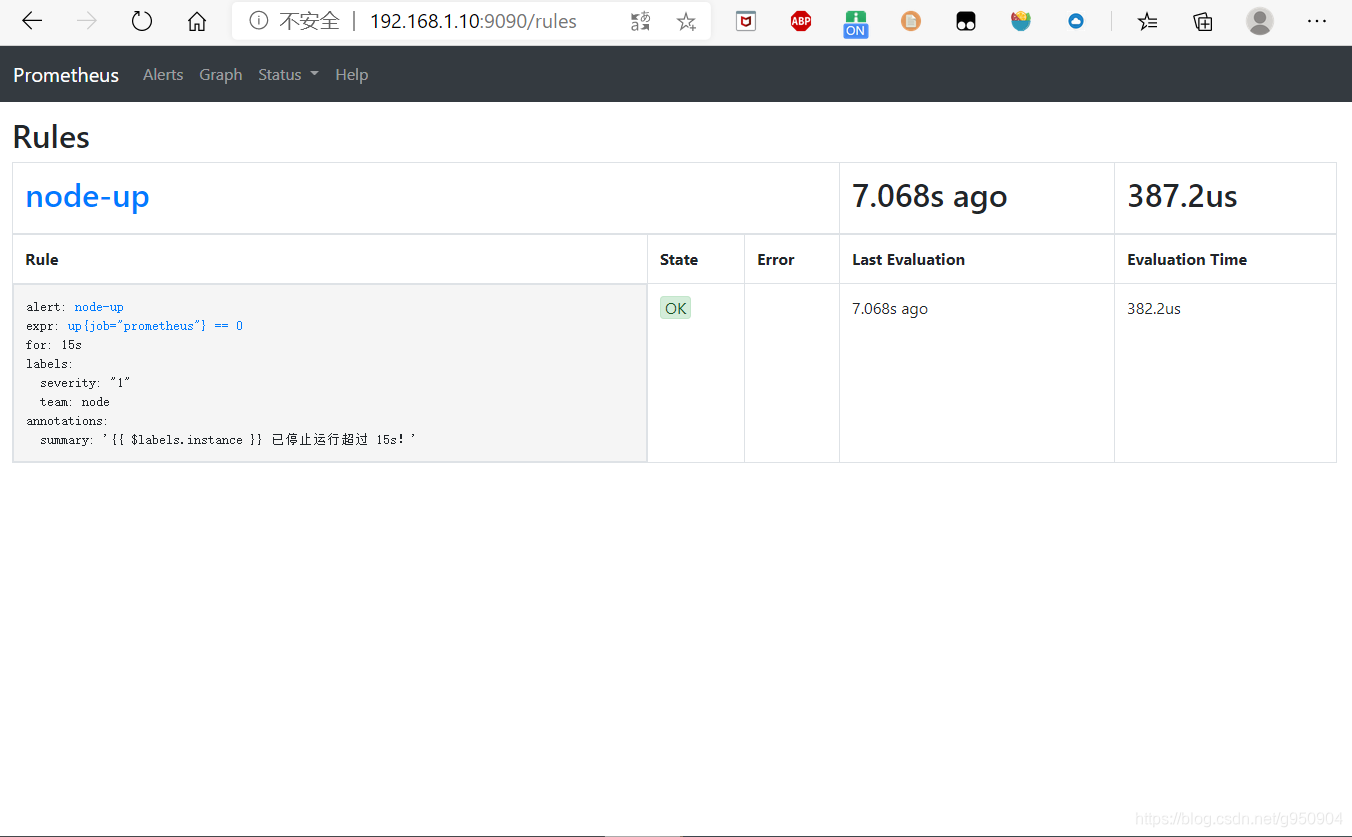Click the 'severity: "1"' label line
Image resolution: width=1352 pixels, height=837 pixels.
click(86, 383)
